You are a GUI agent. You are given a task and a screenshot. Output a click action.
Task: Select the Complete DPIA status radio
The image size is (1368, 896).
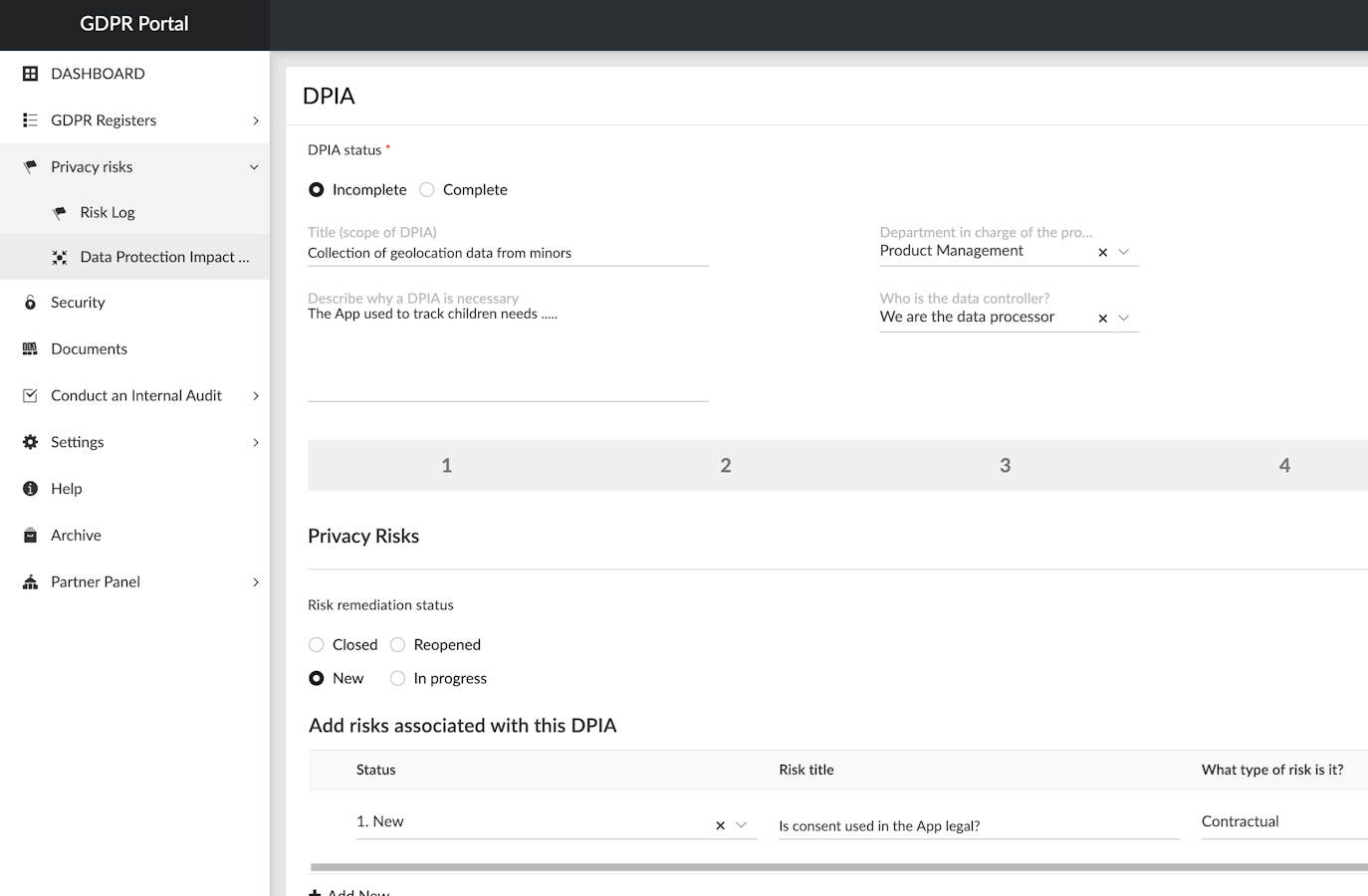(x=427, y=190)
